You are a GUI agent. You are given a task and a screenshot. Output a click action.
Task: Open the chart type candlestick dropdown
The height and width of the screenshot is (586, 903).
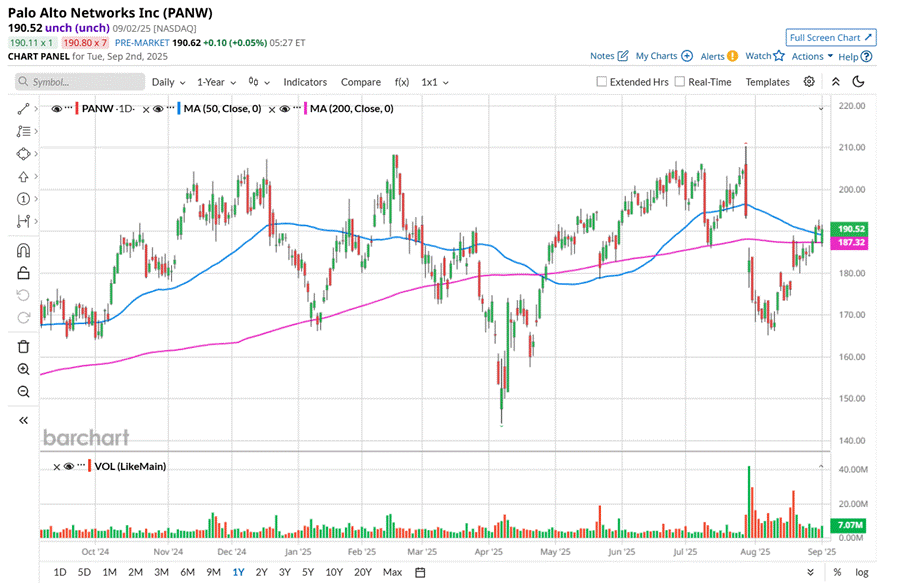[x=259, y=82]
